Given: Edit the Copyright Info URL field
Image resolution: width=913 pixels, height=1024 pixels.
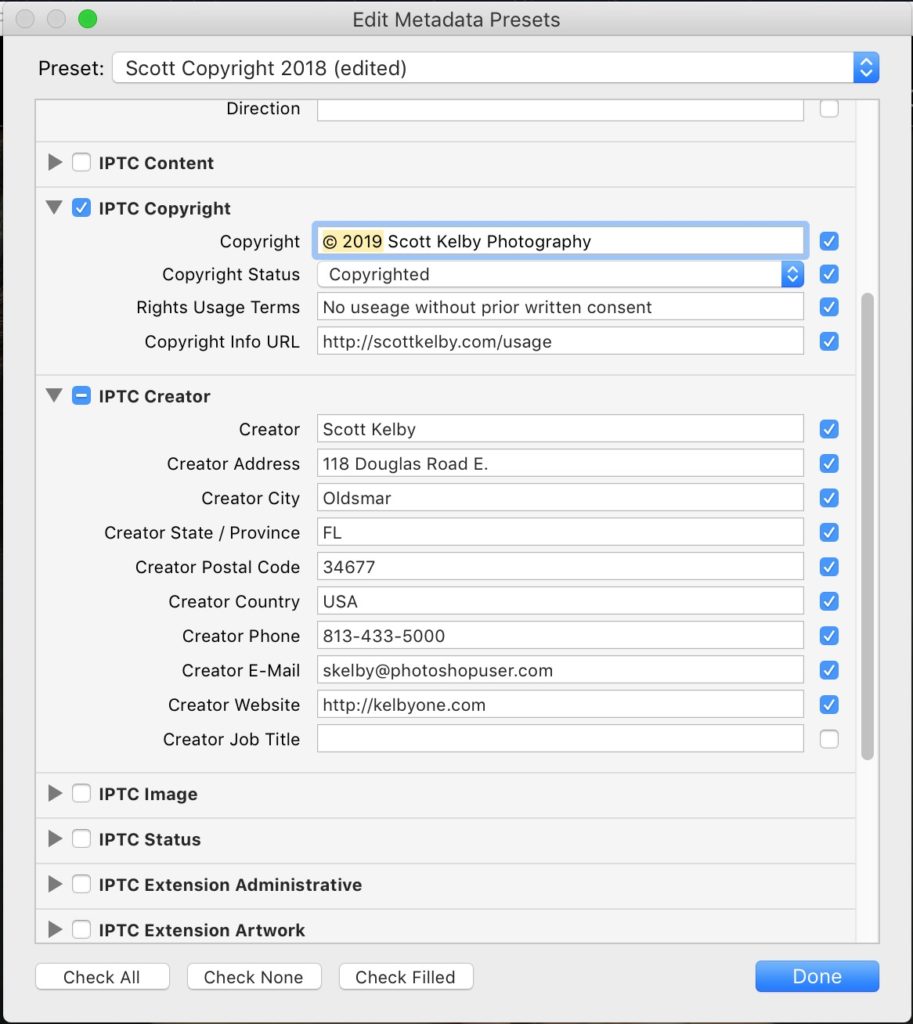Looking at the screenshot, I should click(560, 342).
